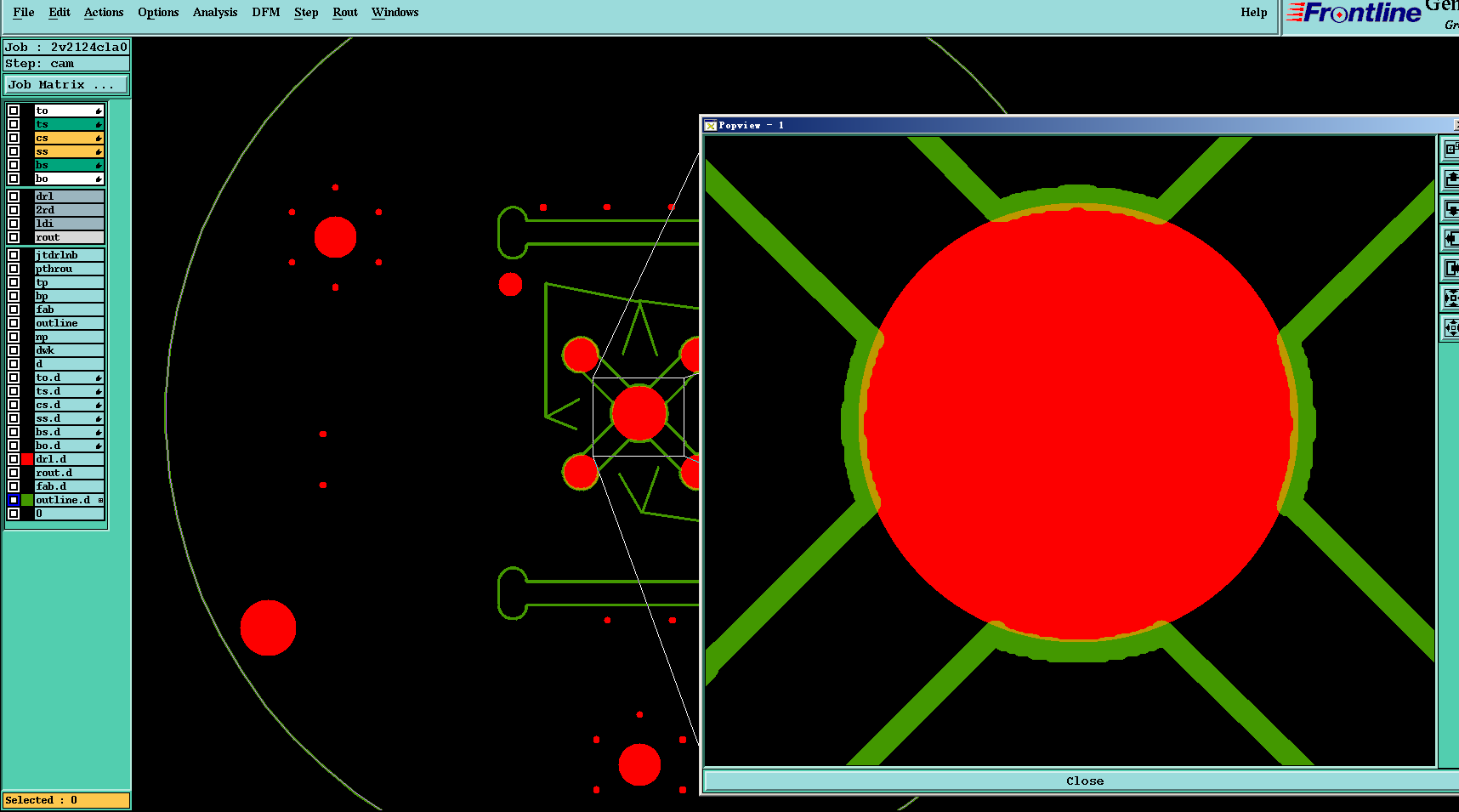Select the np layer name

[x=69, y=337]
